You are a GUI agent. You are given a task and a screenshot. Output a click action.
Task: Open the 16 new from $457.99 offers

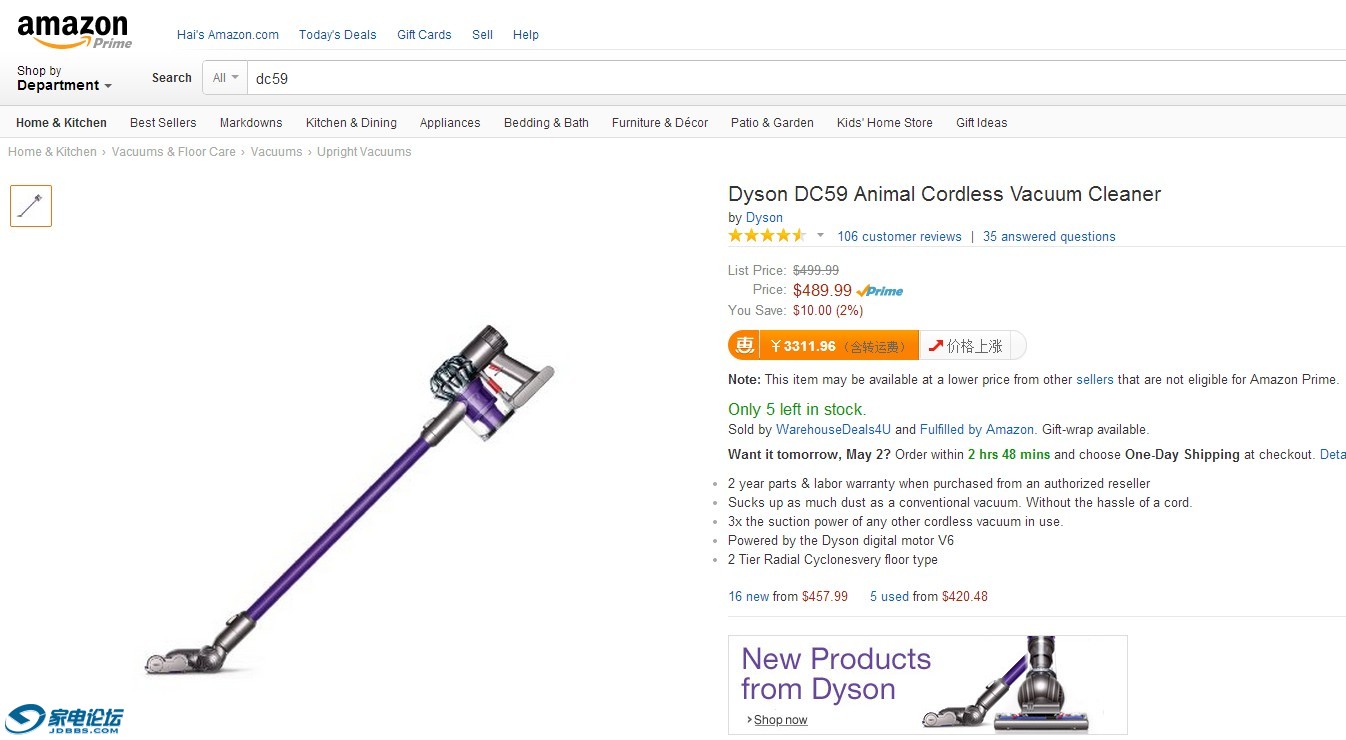[x=786, y=595]
